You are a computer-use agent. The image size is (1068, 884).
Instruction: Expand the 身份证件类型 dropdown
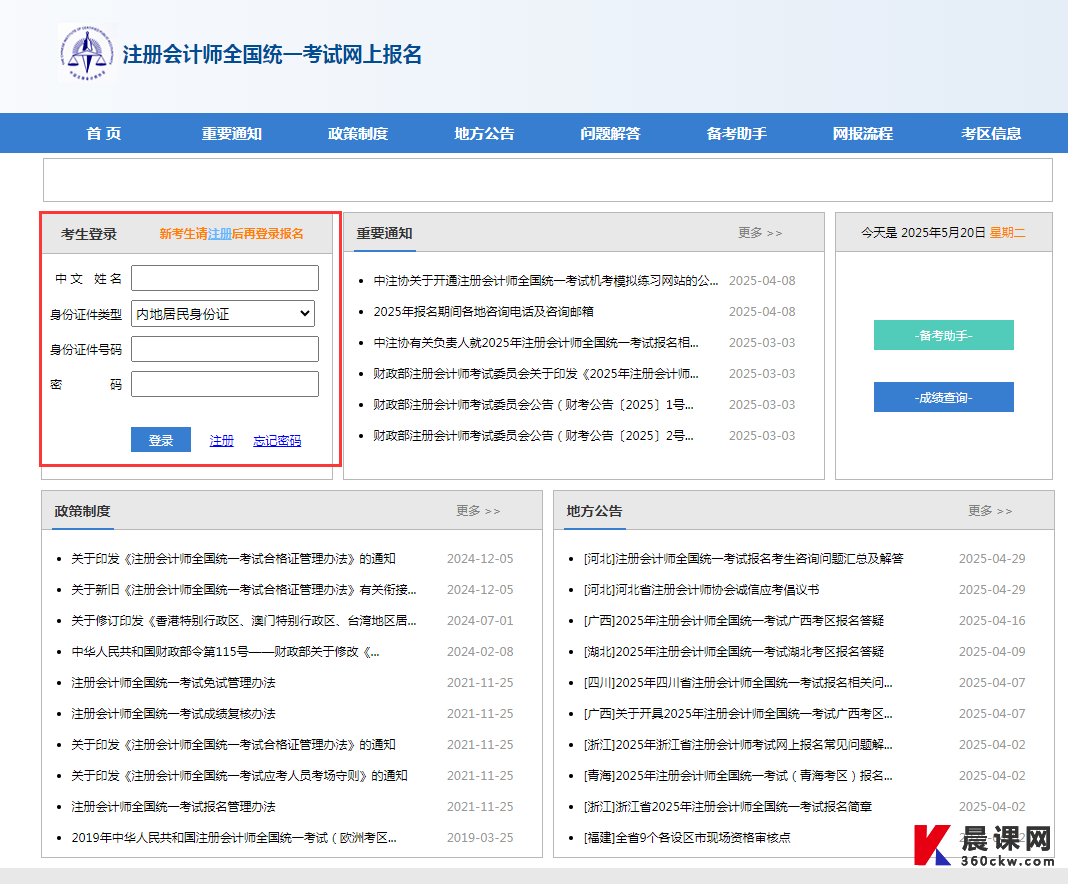pyautogui.click(x=223, y=313)
